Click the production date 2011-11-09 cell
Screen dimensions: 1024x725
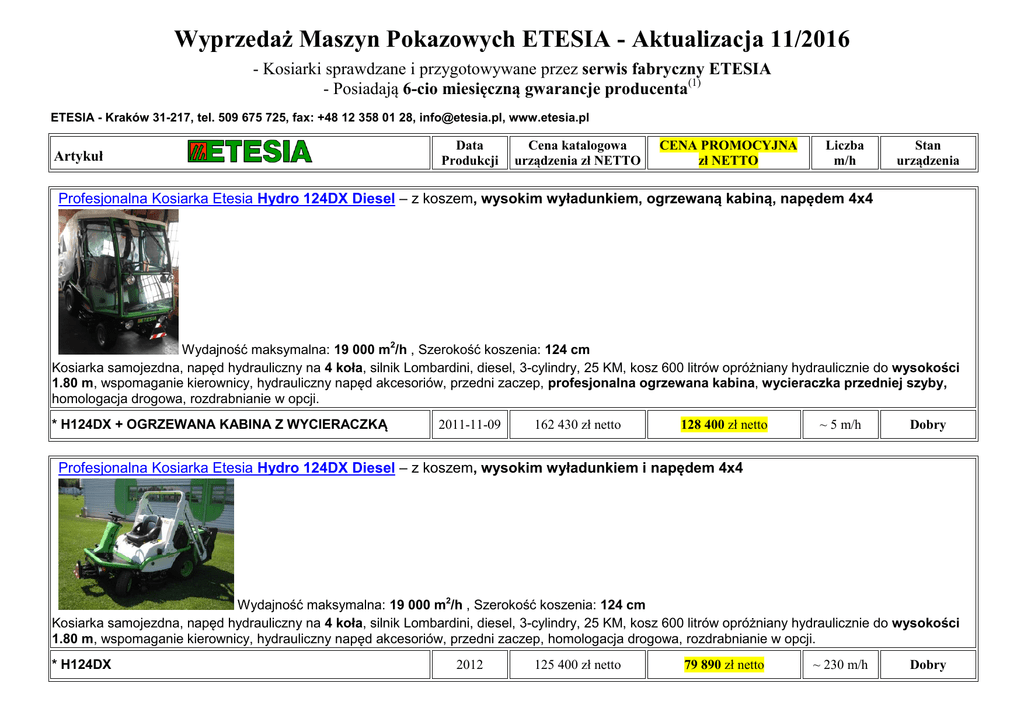(x=469, y=425)
